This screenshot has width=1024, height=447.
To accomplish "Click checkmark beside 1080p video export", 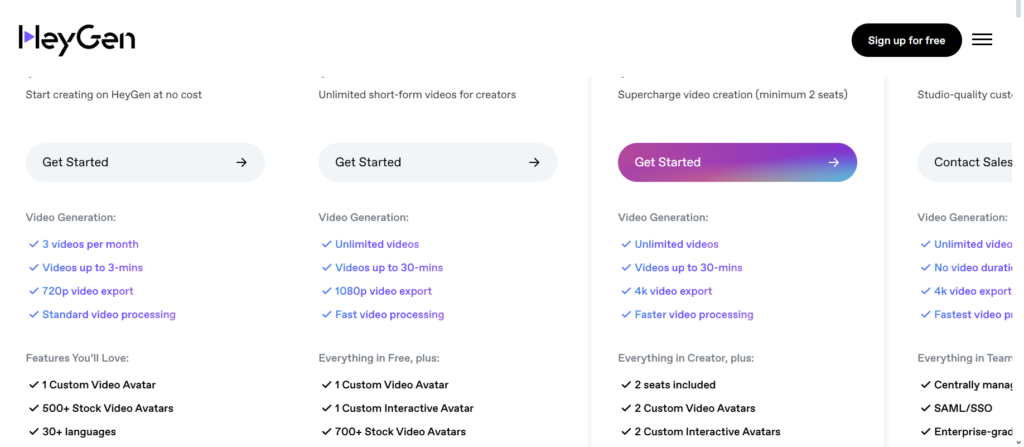I will pos(326,291).
